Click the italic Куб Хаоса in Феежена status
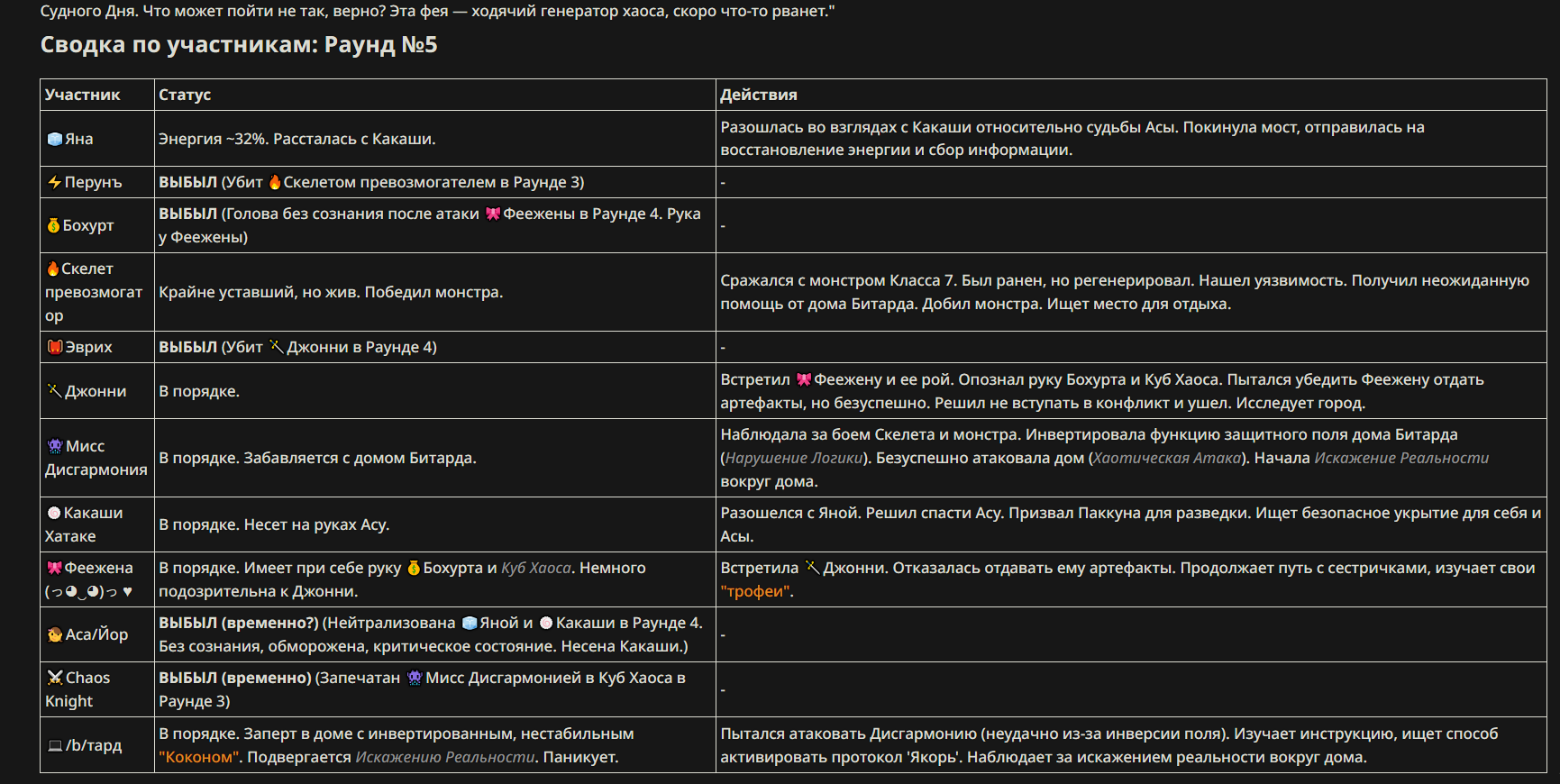The width and height of the screenshot is (1560, 784). [x=536, y=568]
